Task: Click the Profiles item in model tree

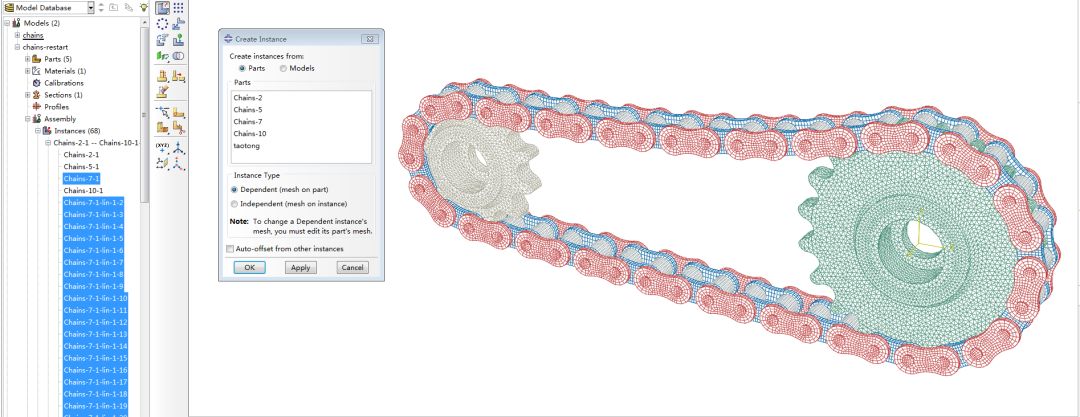Action: 56,107
